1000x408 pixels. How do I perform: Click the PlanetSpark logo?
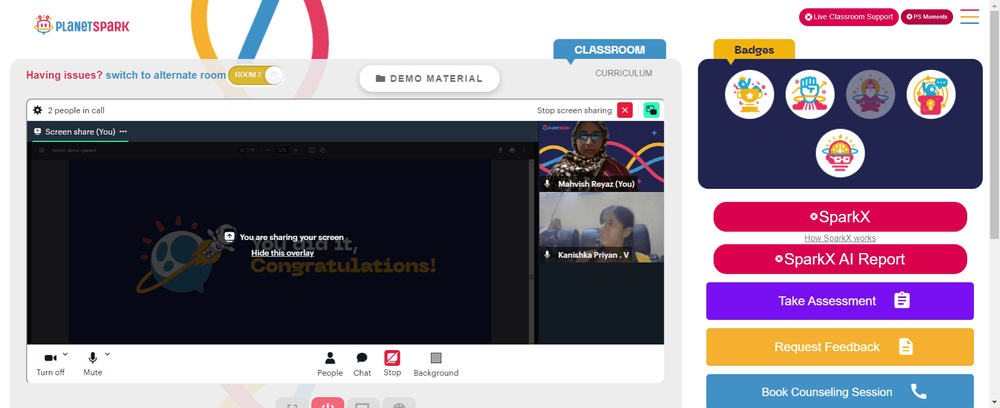pyautogui.click(x=82, y=25)
